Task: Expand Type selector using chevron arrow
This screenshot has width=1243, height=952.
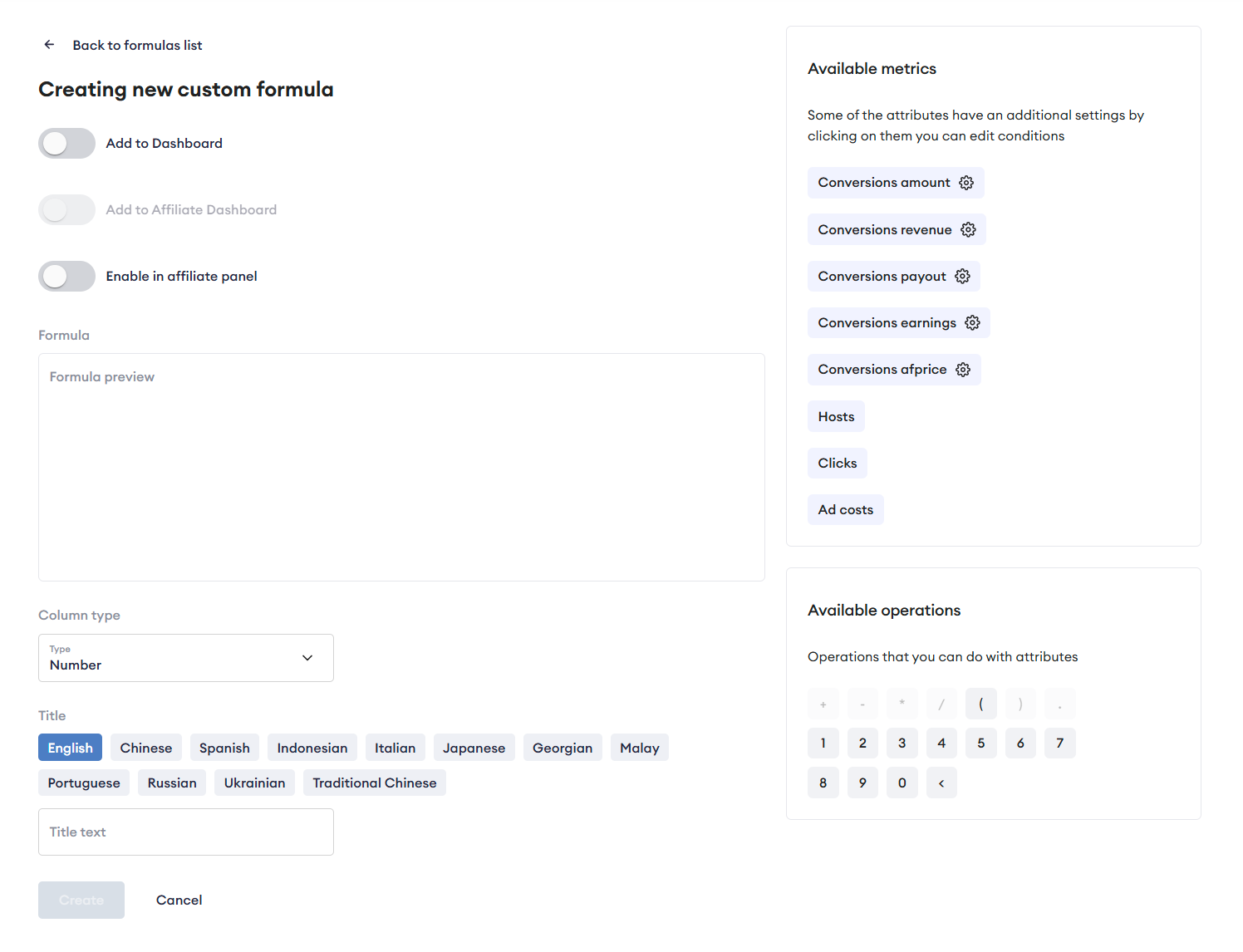Action: point(307,658)
